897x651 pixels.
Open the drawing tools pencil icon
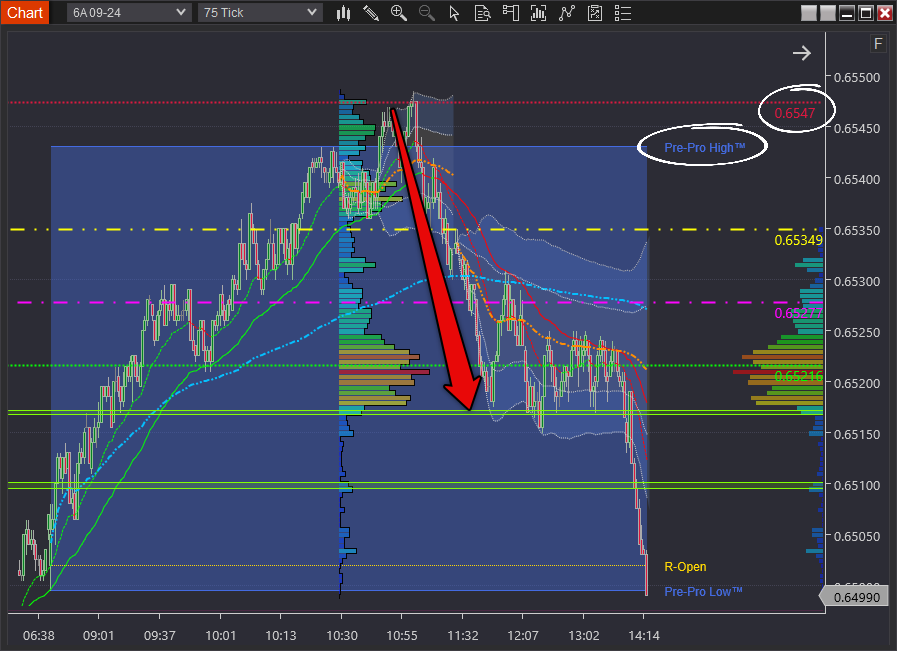tap(371, 13)
